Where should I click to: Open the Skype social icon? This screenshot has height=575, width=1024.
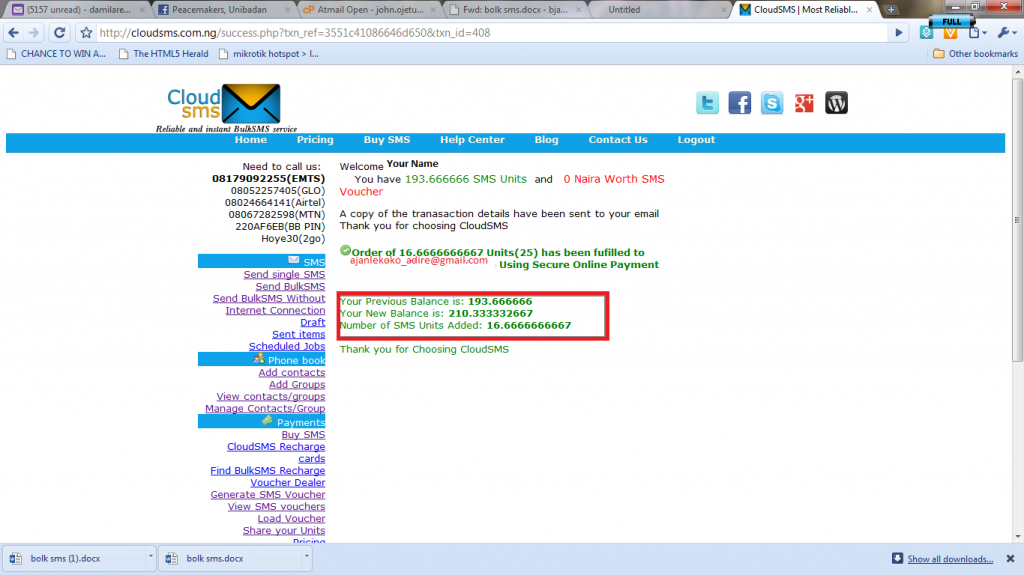pyautogui.click(x=772, y=103)
